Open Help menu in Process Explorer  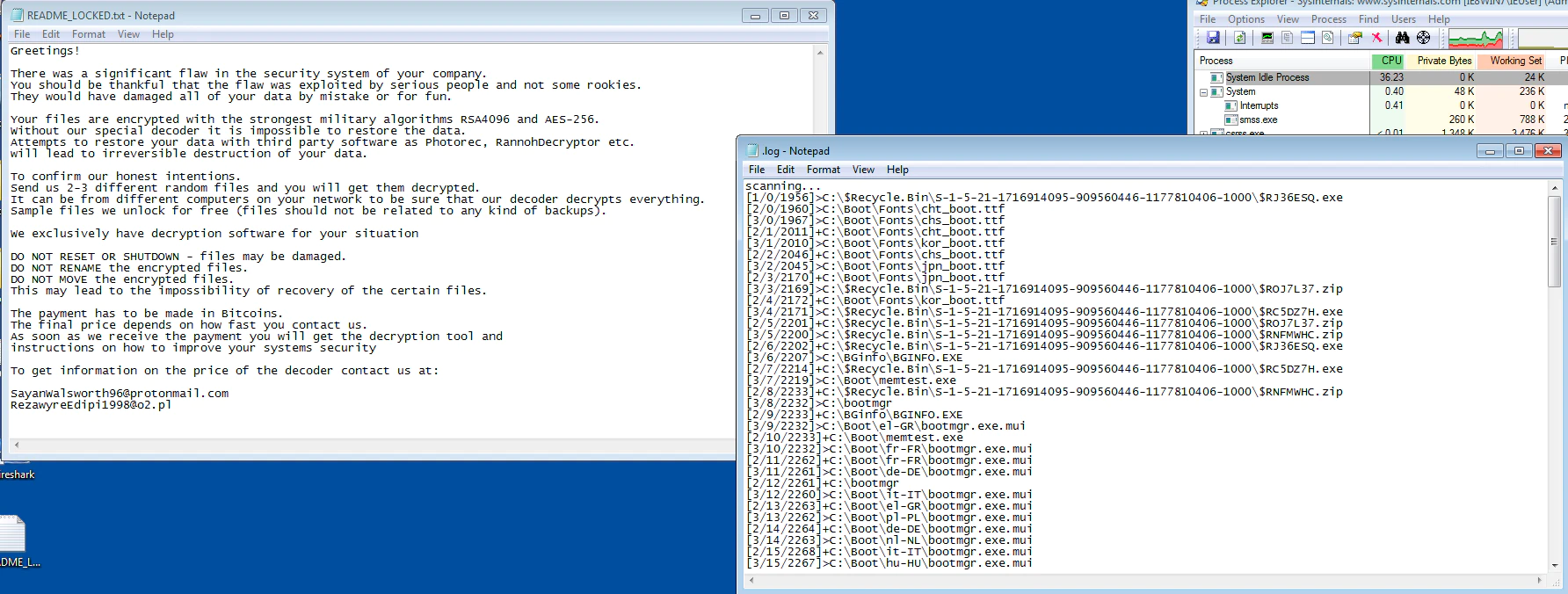(1439, 19)
